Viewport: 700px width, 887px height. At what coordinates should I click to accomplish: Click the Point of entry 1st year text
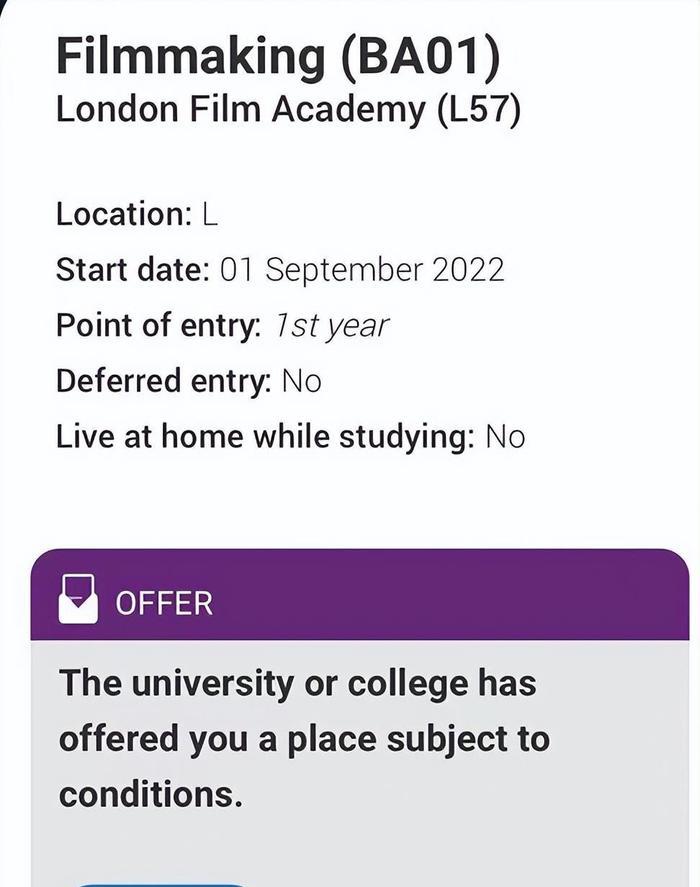(x=331, y=326)
